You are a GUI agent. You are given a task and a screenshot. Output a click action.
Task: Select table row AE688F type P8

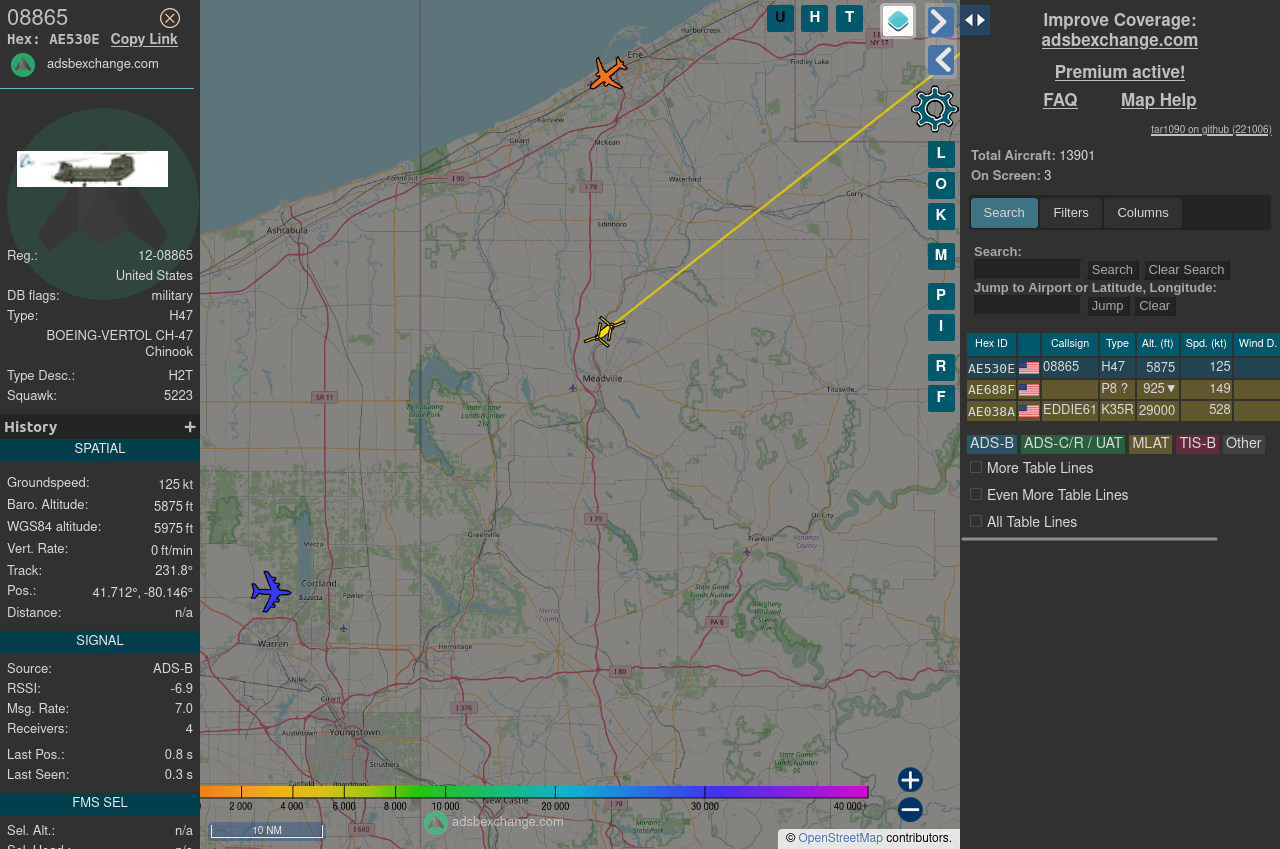[x=1123, y=390]
